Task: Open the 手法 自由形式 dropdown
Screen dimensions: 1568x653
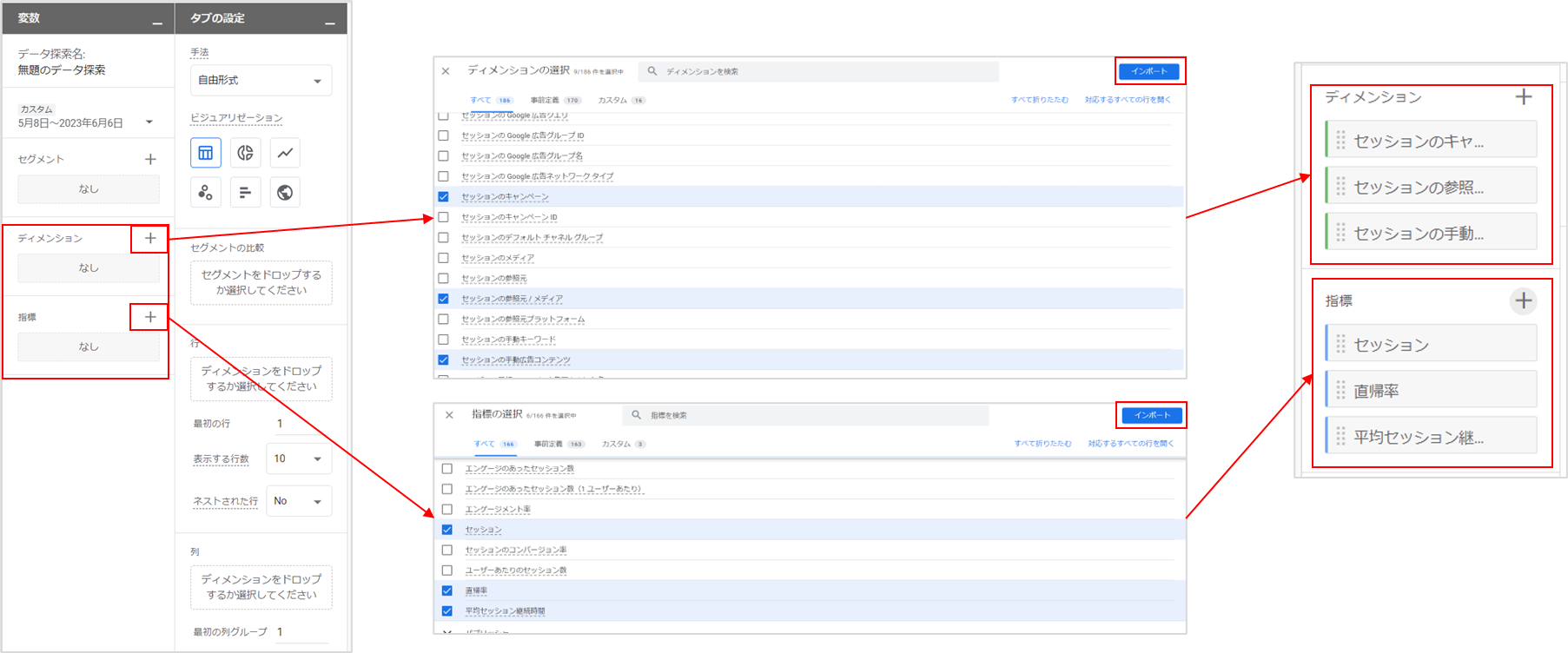Action: pyautogui.click(x=261, y=80)
